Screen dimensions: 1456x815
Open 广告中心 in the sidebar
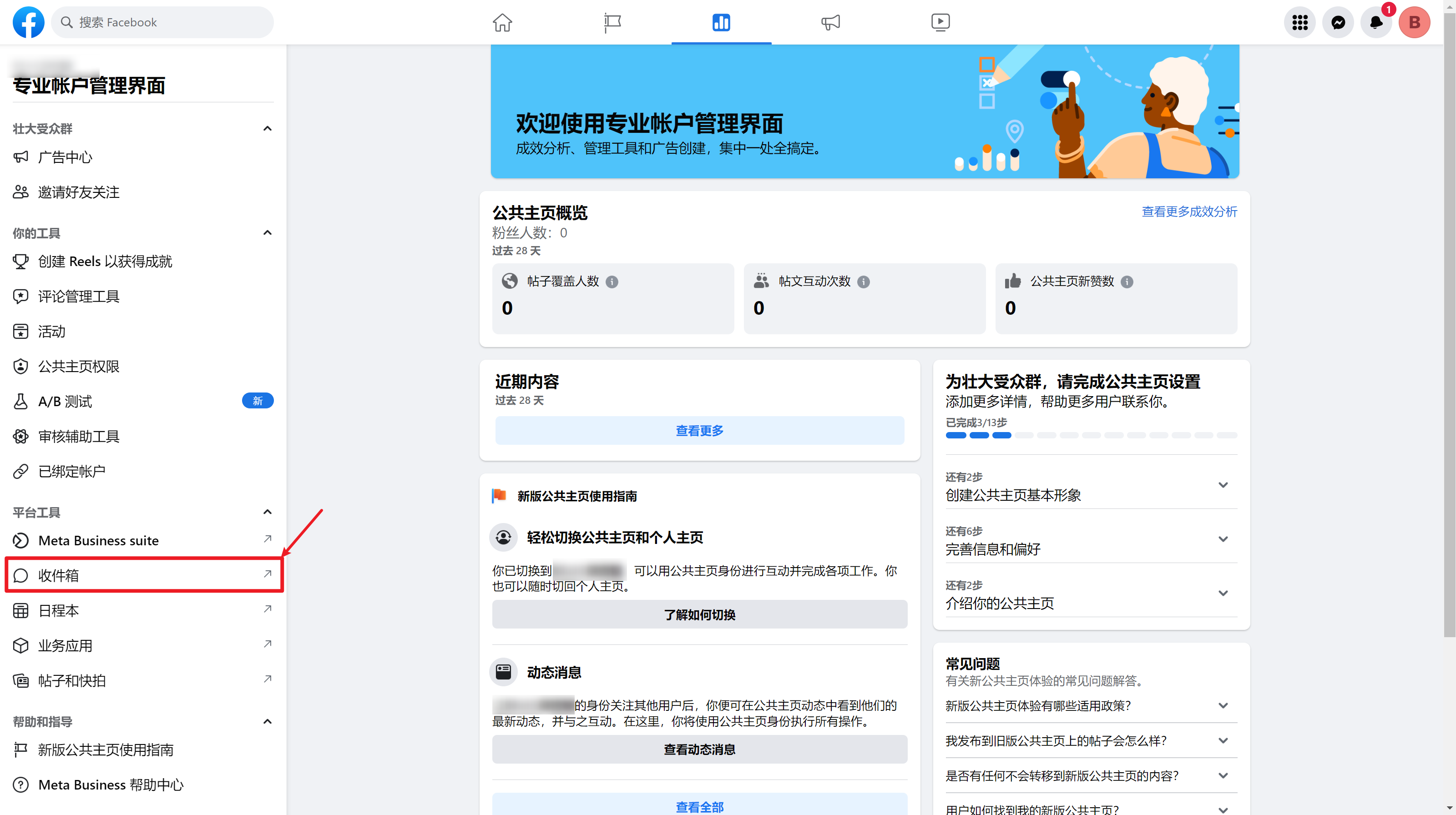143,157
